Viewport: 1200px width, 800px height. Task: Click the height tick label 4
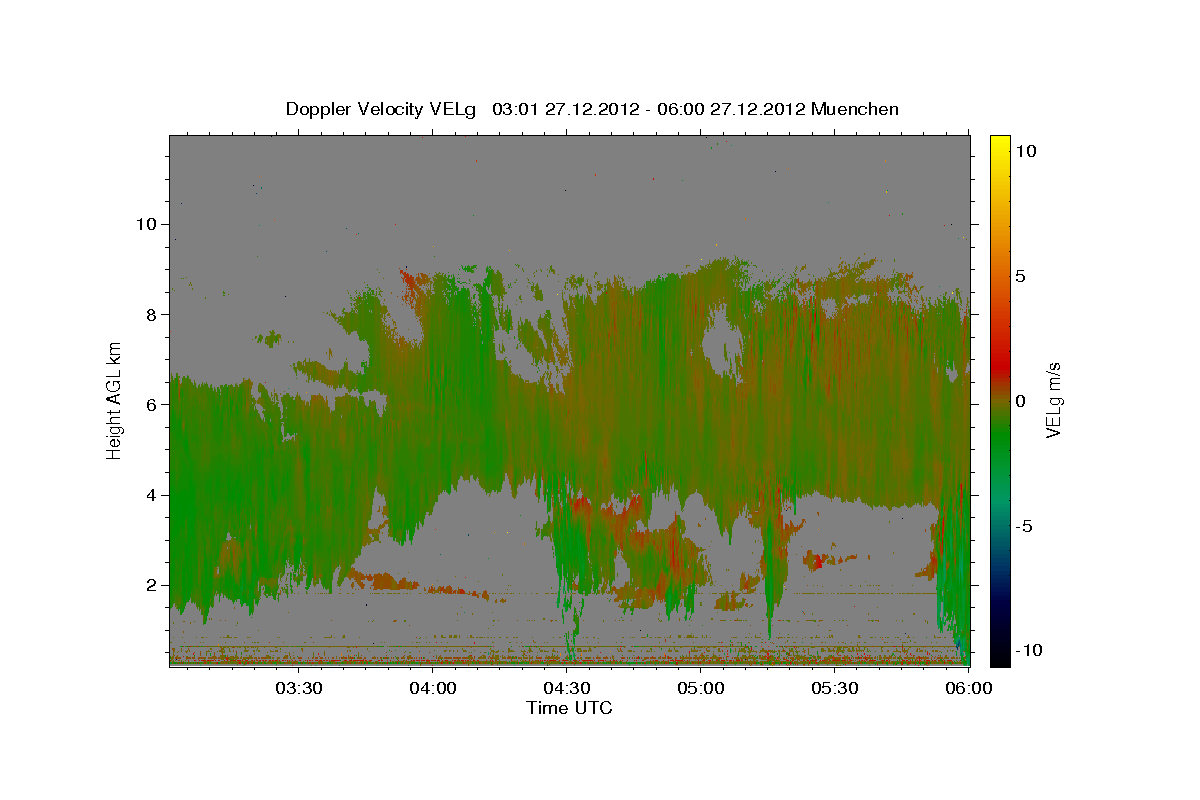point(151,495)
